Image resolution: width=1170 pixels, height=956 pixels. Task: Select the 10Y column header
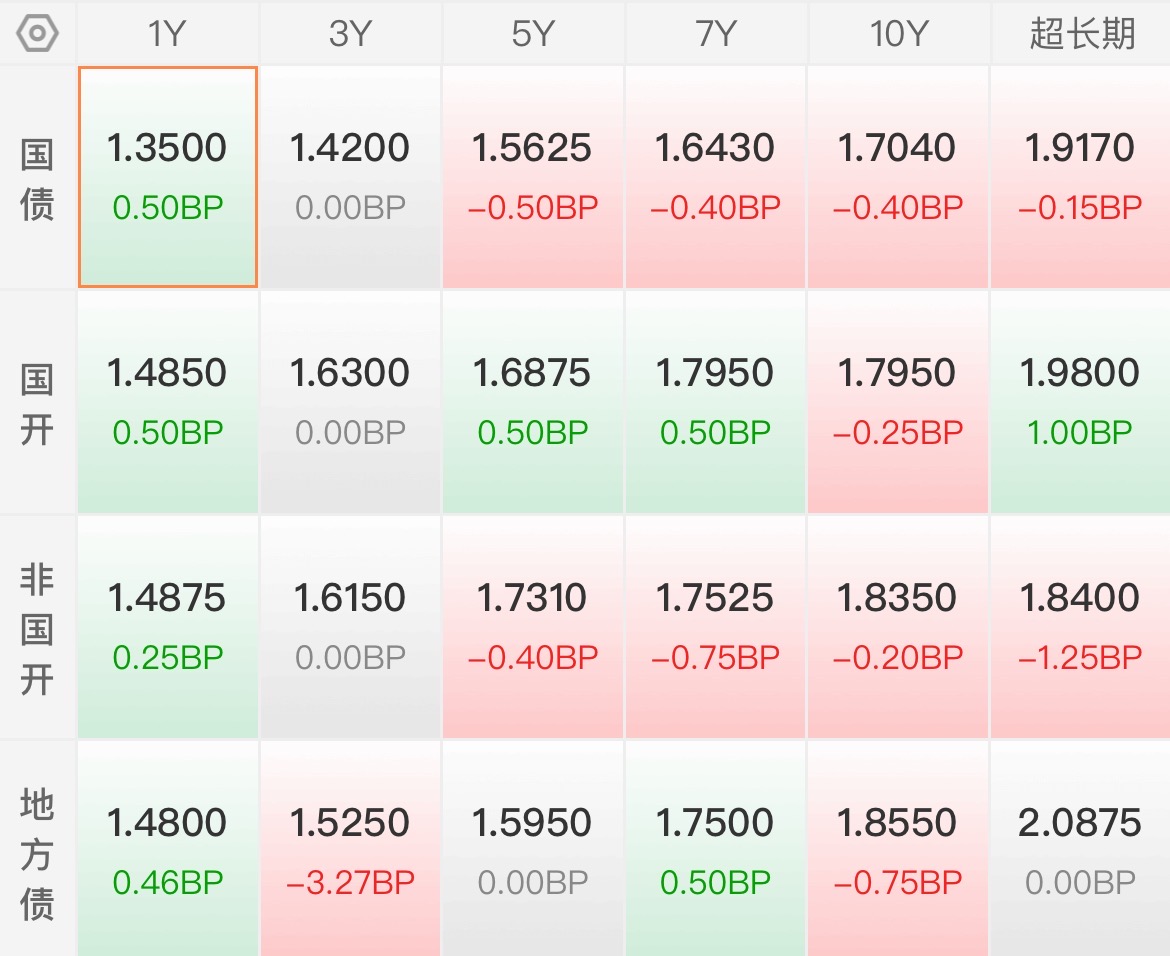[x=898, y=34]
